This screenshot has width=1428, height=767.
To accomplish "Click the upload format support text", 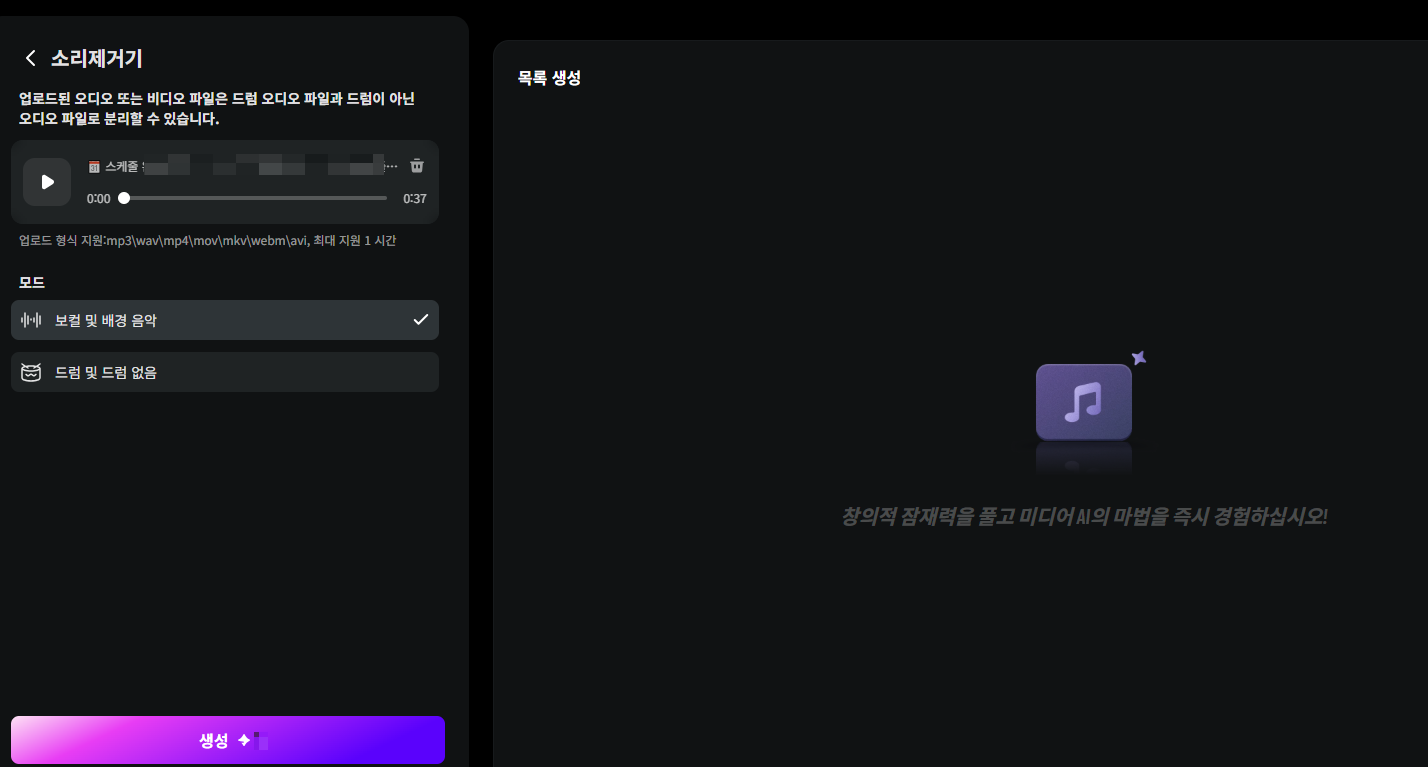I will (x=208, y=241).
